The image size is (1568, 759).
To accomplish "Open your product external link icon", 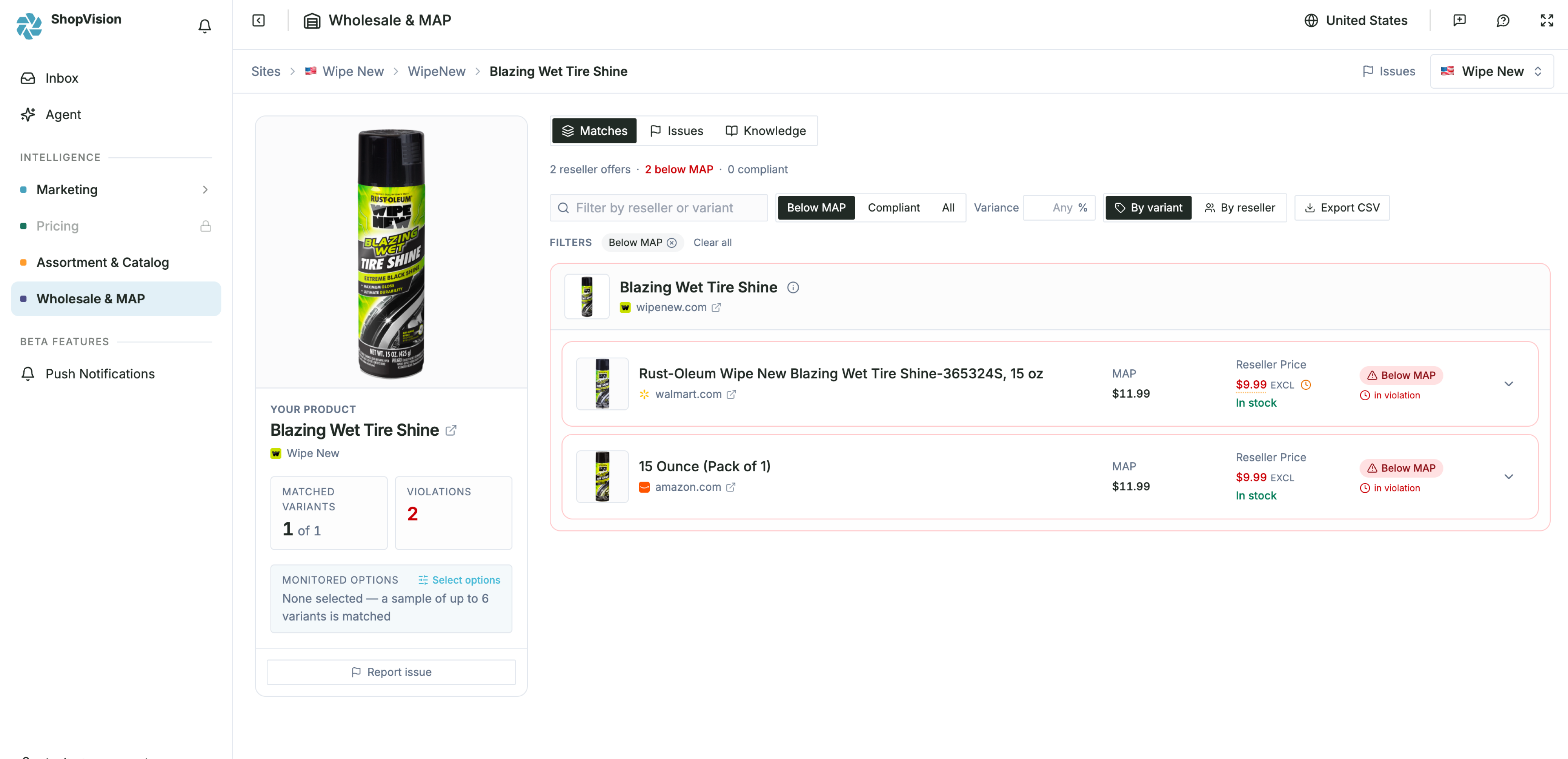I will point(451,430).
